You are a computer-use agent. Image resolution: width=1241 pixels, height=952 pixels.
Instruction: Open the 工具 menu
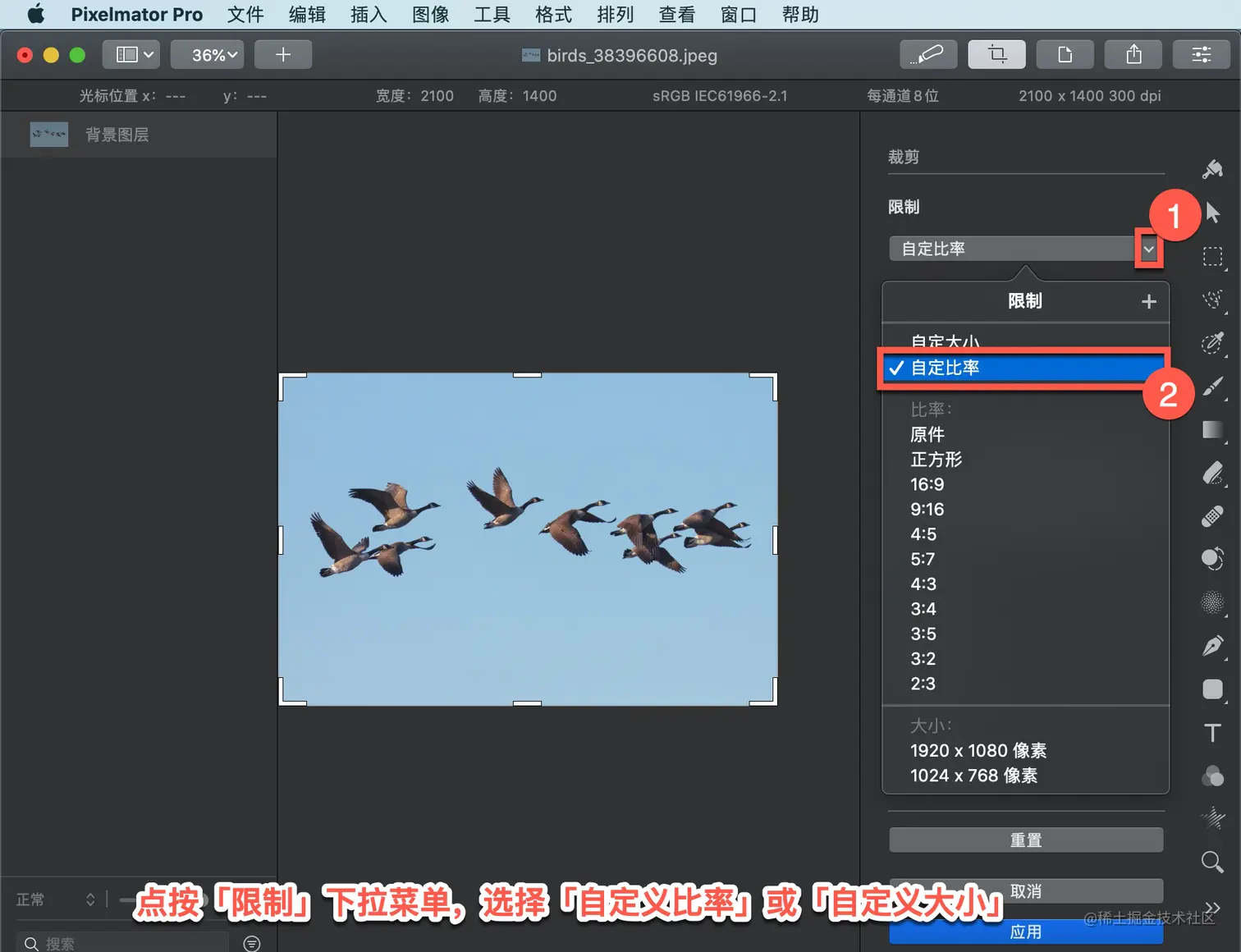pos(492,14)
